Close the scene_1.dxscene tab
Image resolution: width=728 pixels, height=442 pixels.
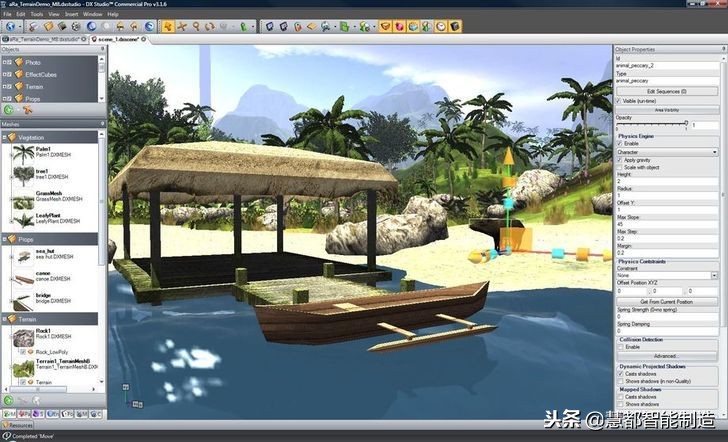(x=143, y=39)
